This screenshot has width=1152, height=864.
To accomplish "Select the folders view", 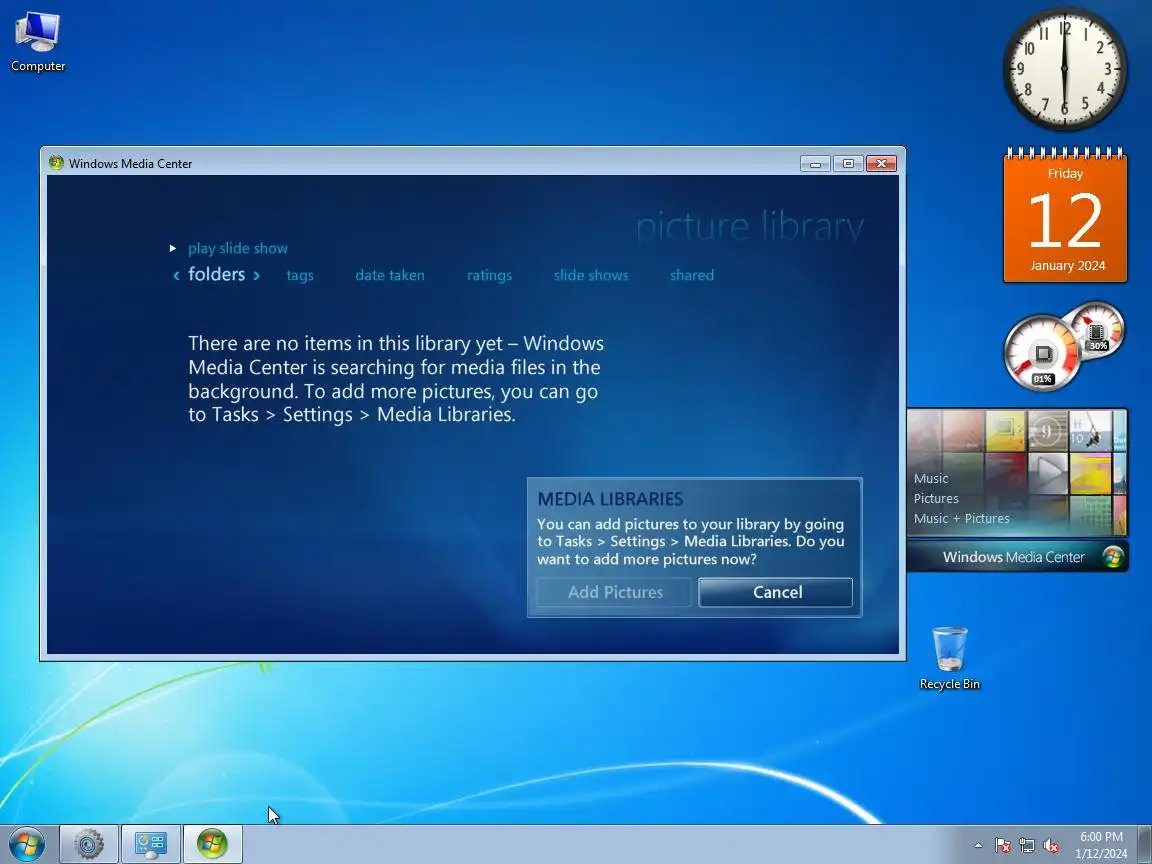I will click(216, 274).
